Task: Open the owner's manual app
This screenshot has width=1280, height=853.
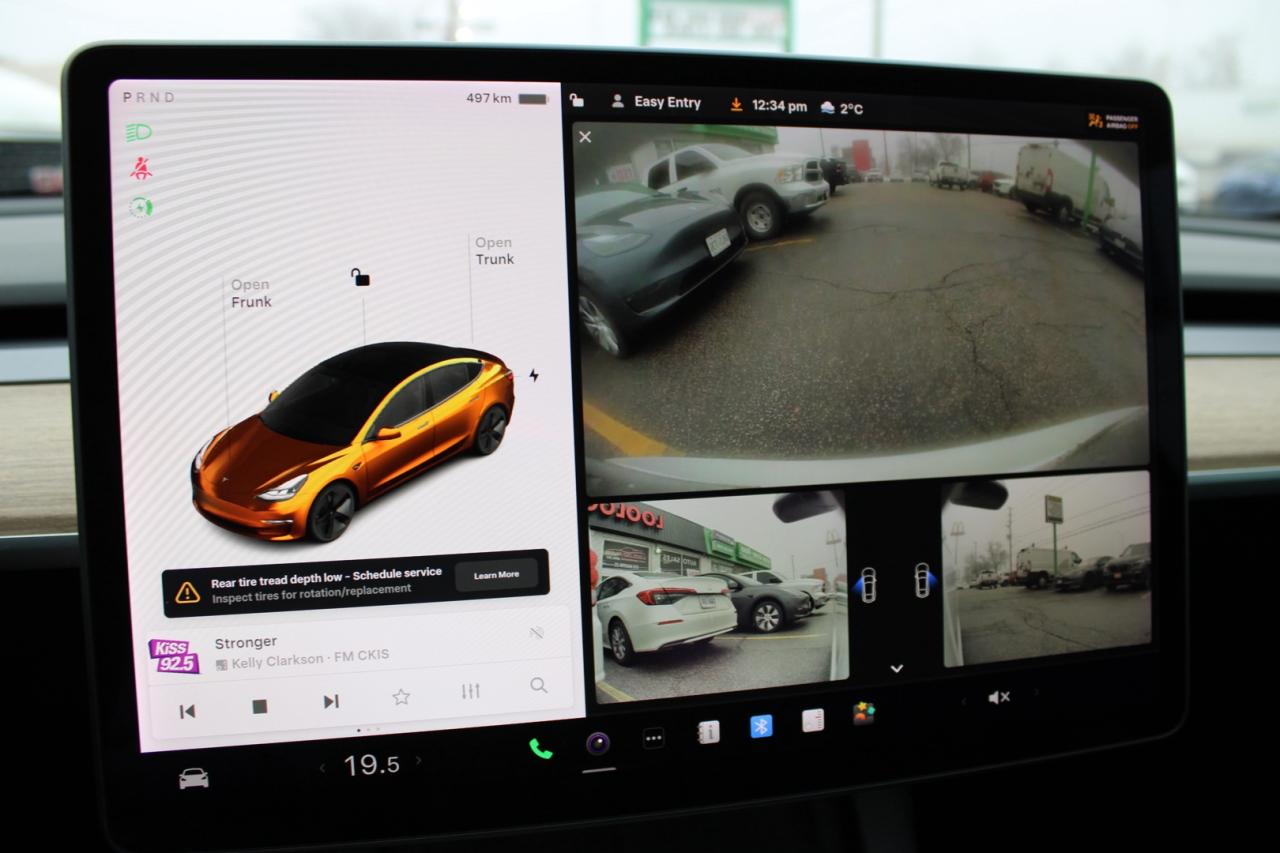Action: coord(710,733)
